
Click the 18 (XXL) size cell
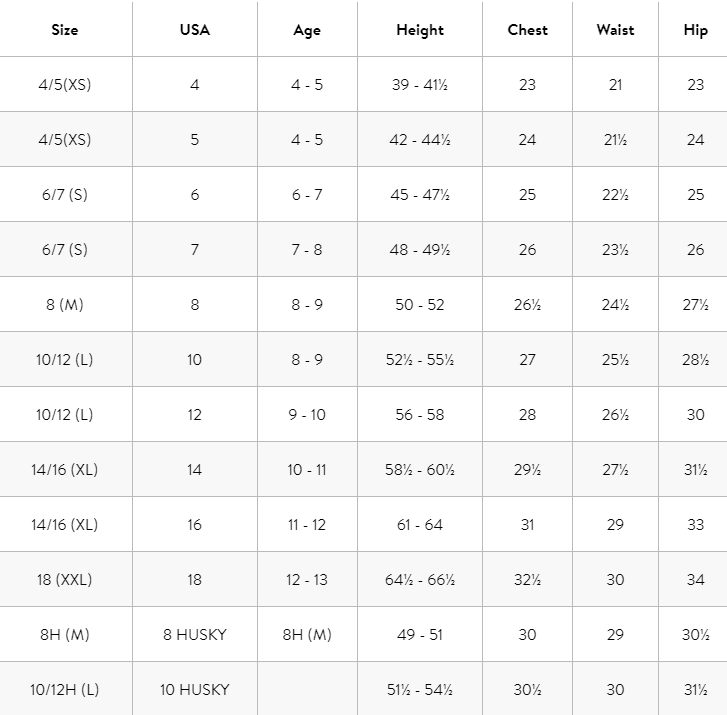[x=64, y=579]
